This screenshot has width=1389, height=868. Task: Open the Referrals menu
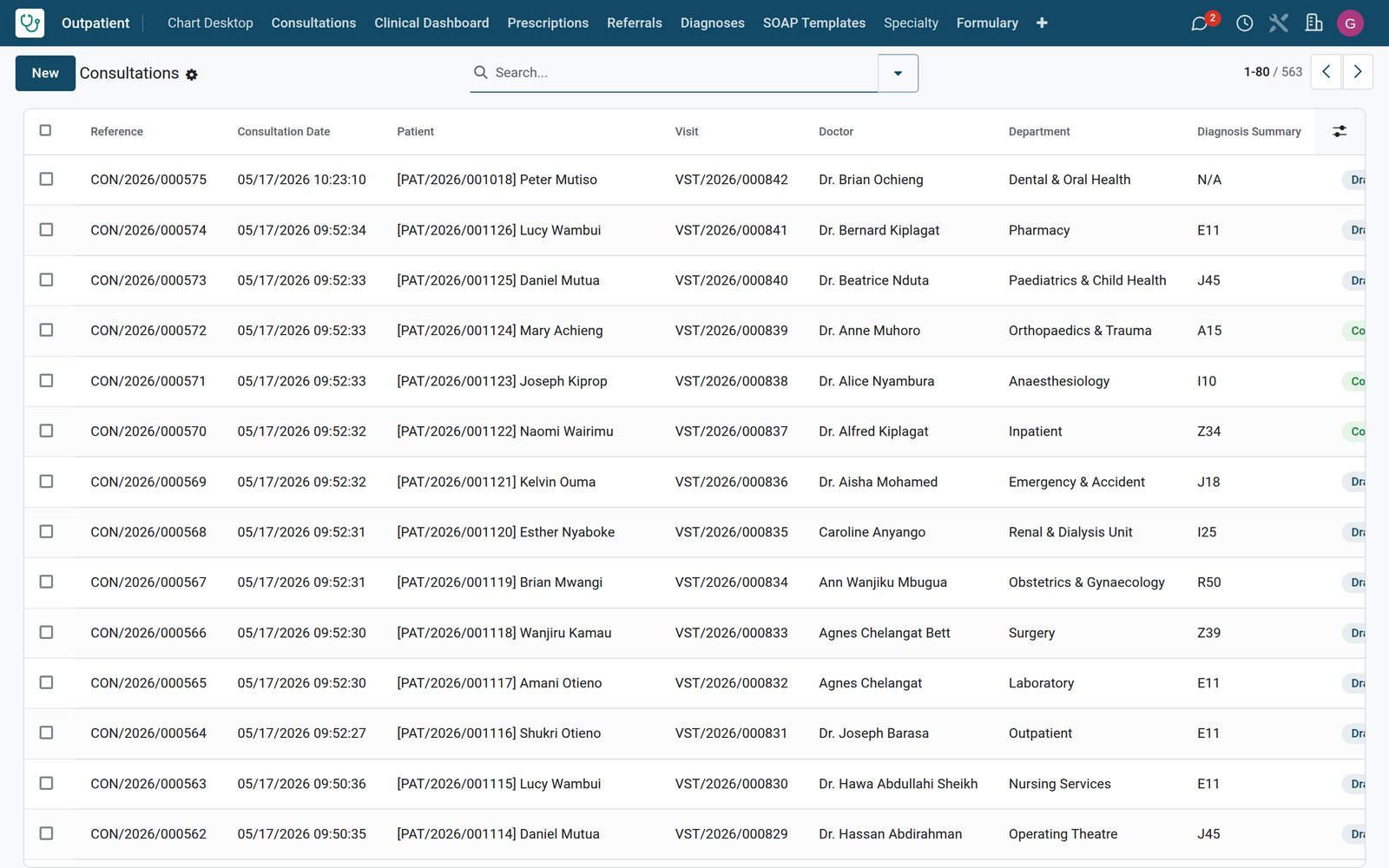point(635,23)
